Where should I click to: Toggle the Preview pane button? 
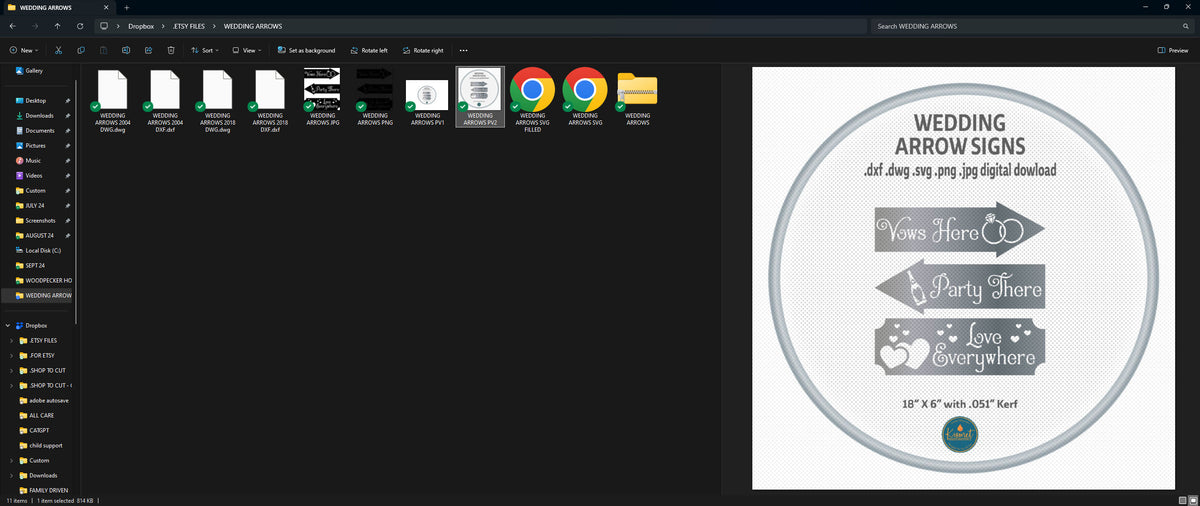(x=1173, y=50)
